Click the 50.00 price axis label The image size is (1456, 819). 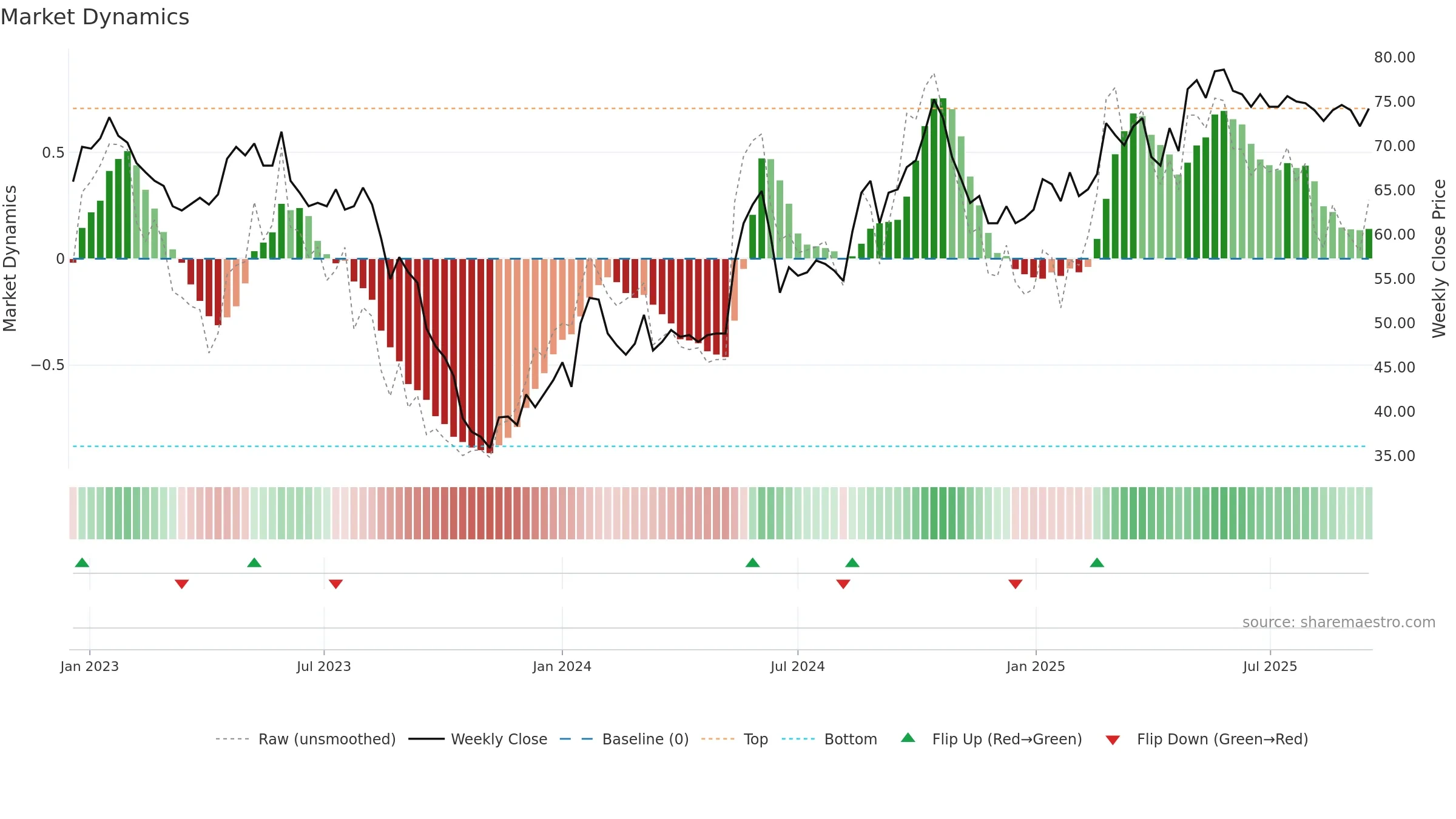point(1395,323)
